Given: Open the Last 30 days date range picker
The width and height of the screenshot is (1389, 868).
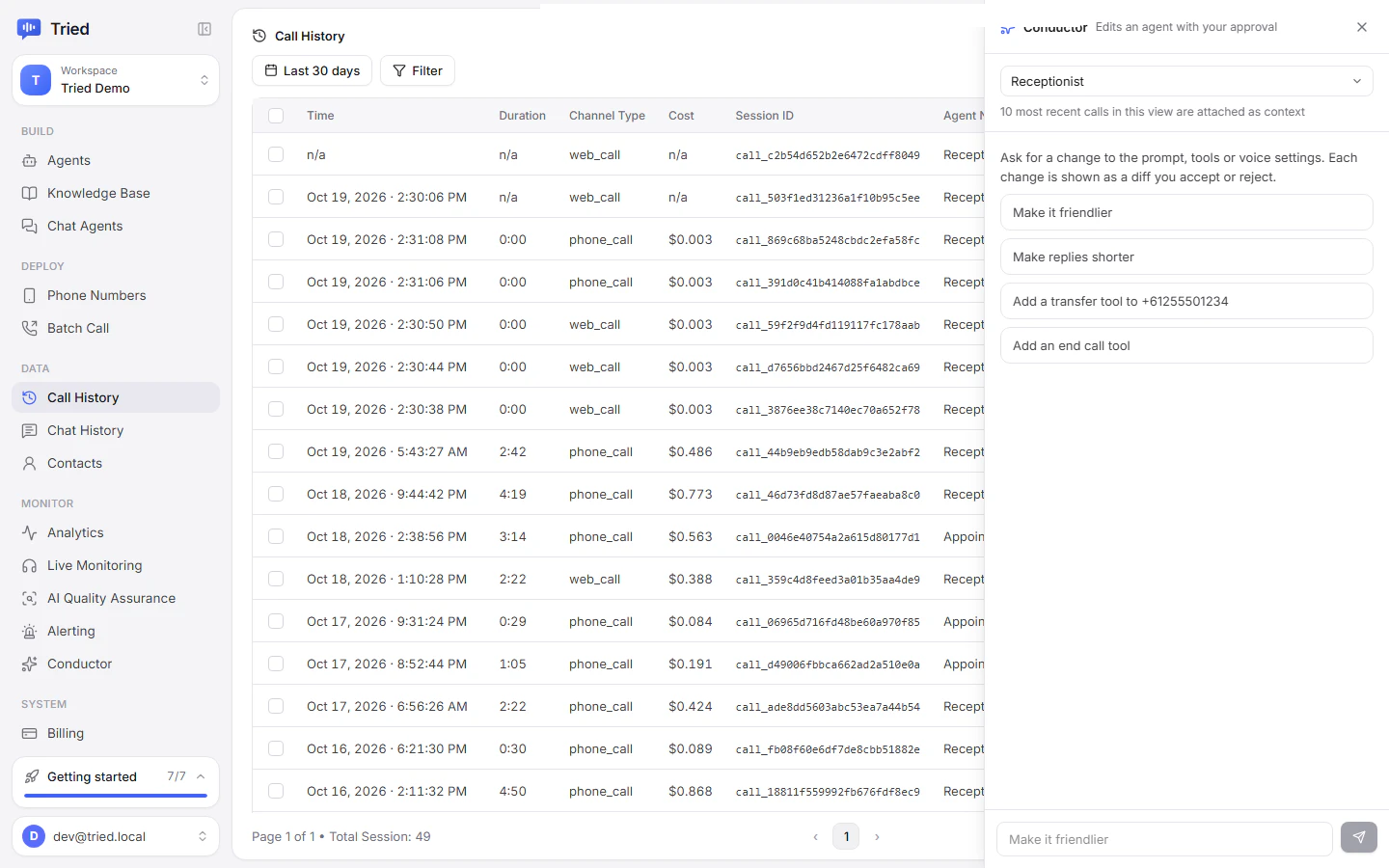Looking at the screenshot, I should 312,70.
